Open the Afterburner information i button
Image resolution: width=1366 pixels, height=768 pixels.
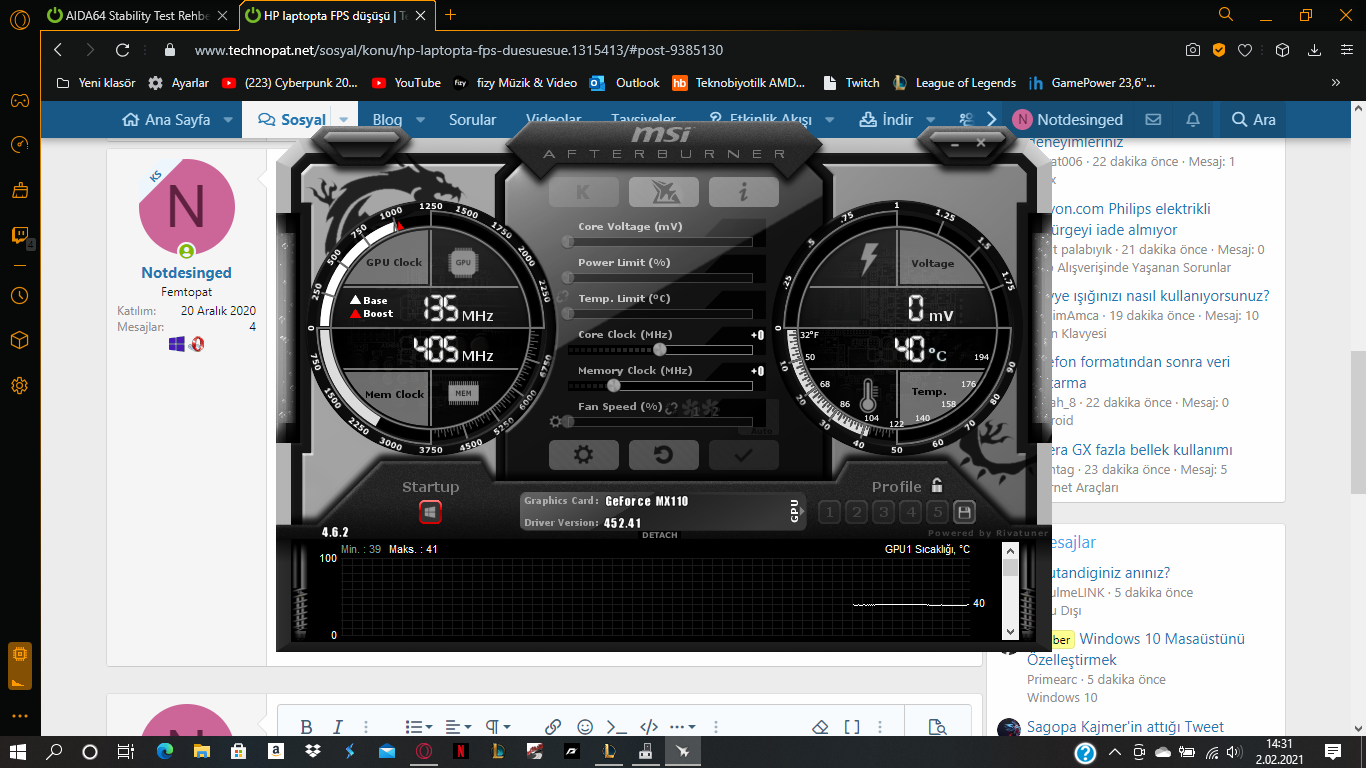point(743,192)
